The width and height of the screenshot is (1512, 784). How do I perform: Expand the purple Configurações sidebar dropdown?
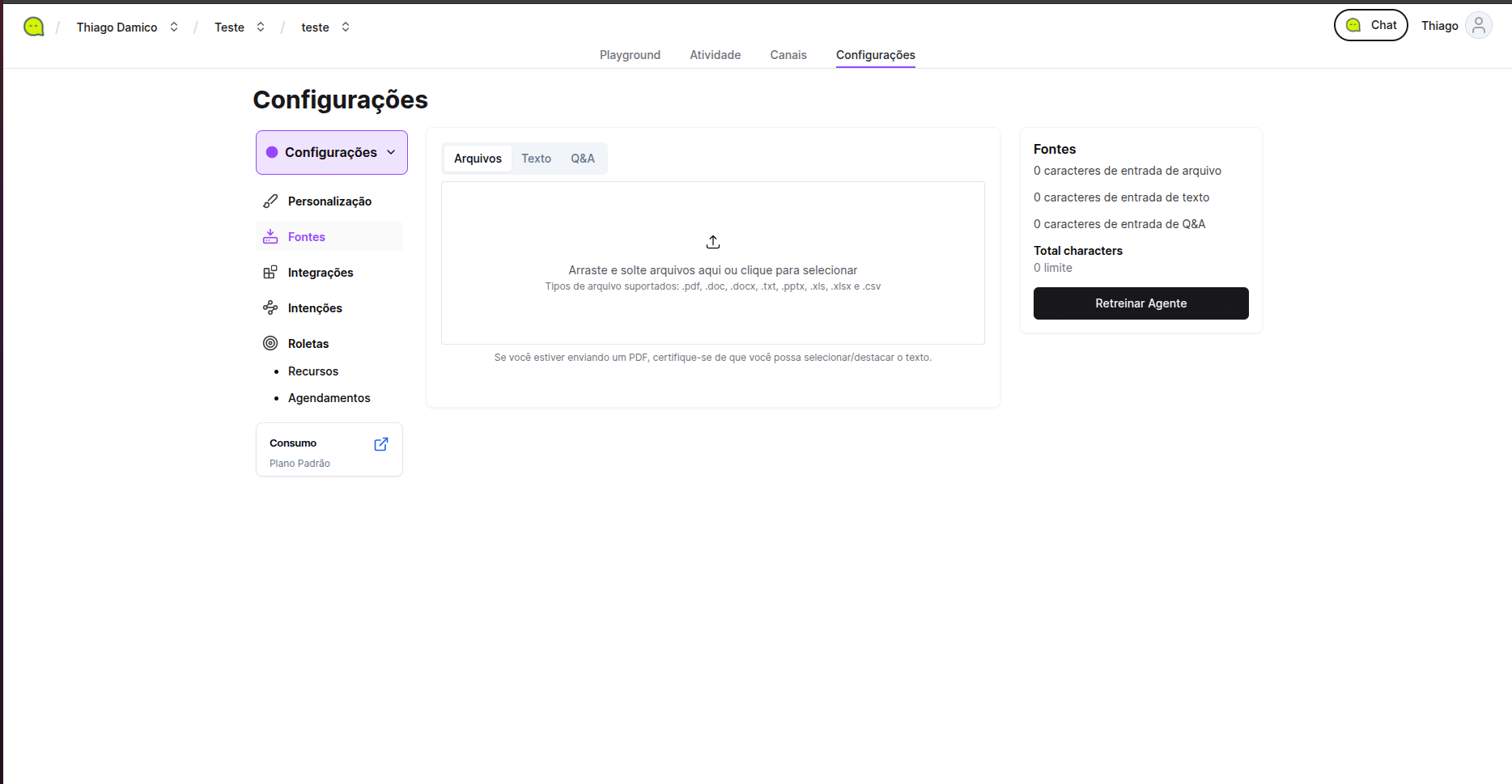[332, 152]
